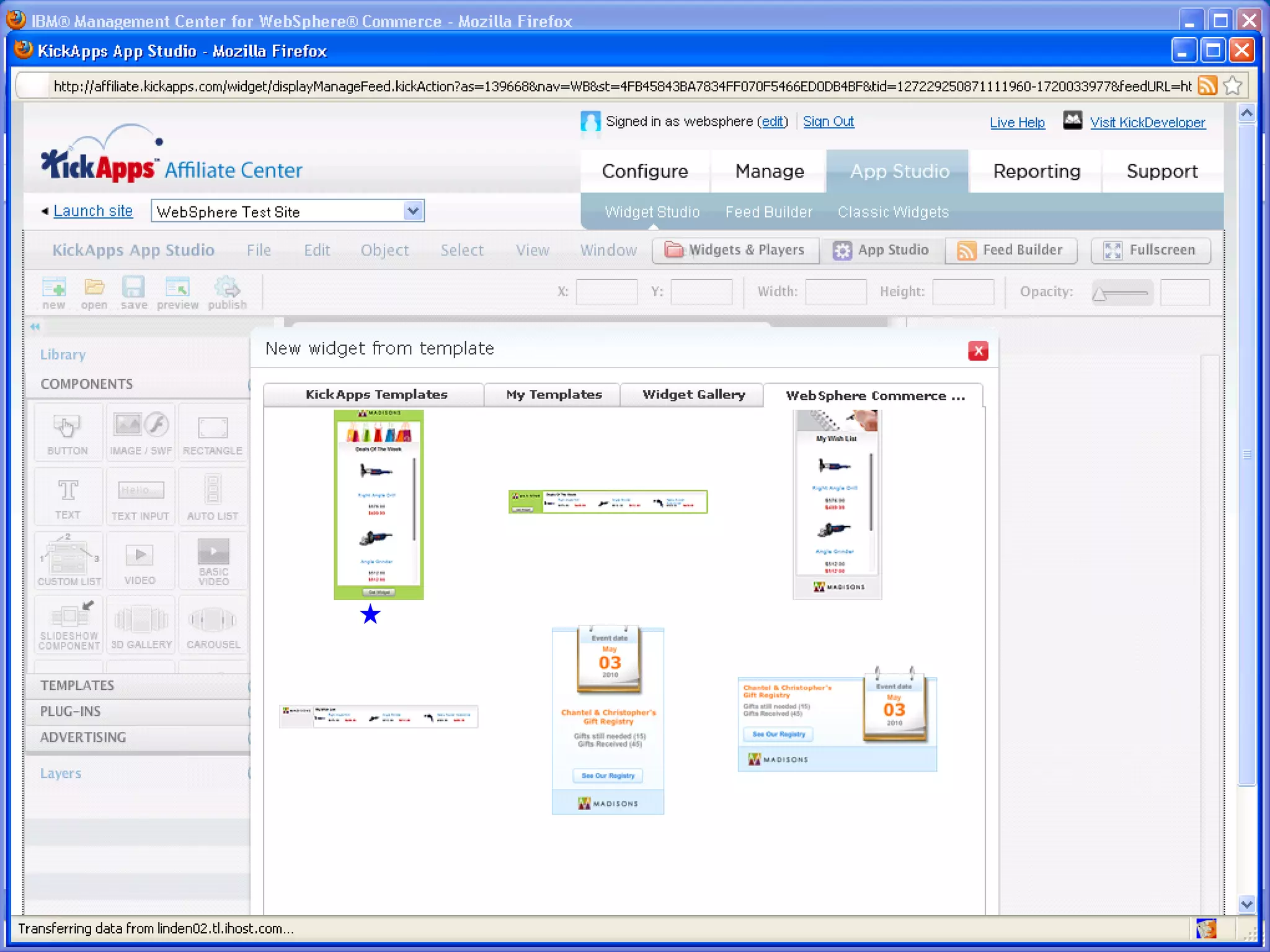
Task: Switch to the My Templates tab
Action: (553, 395)
